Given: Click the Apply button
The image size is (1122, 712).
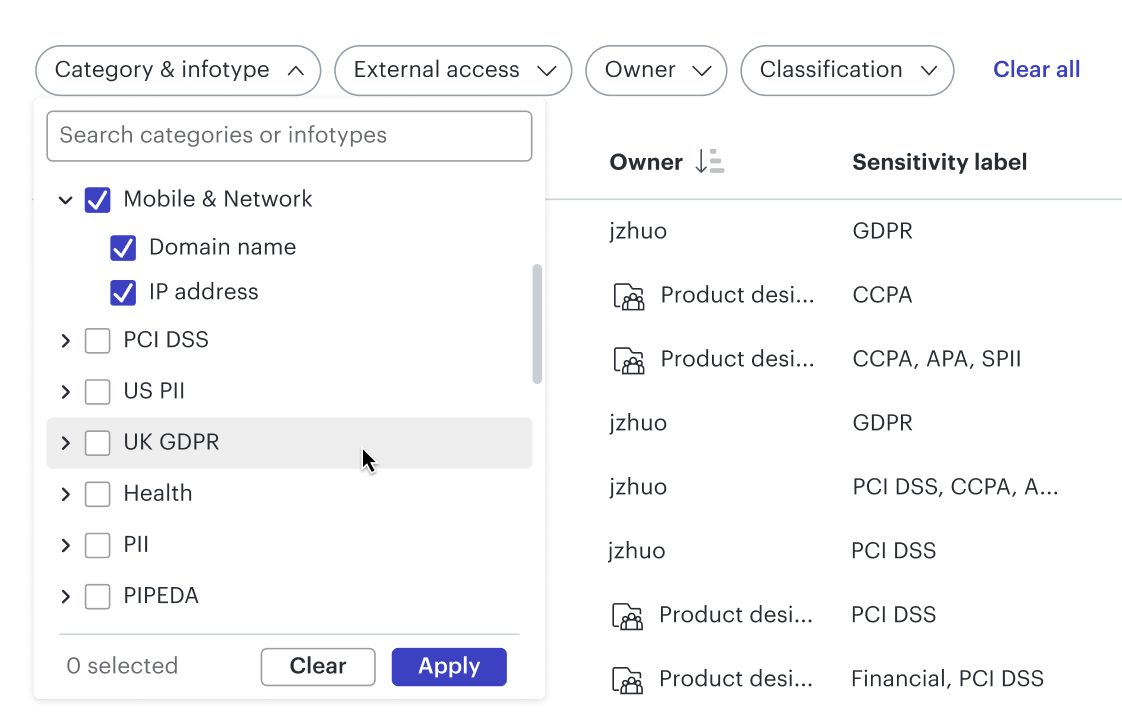Looking at the screenshot, I should click(449, 666).
